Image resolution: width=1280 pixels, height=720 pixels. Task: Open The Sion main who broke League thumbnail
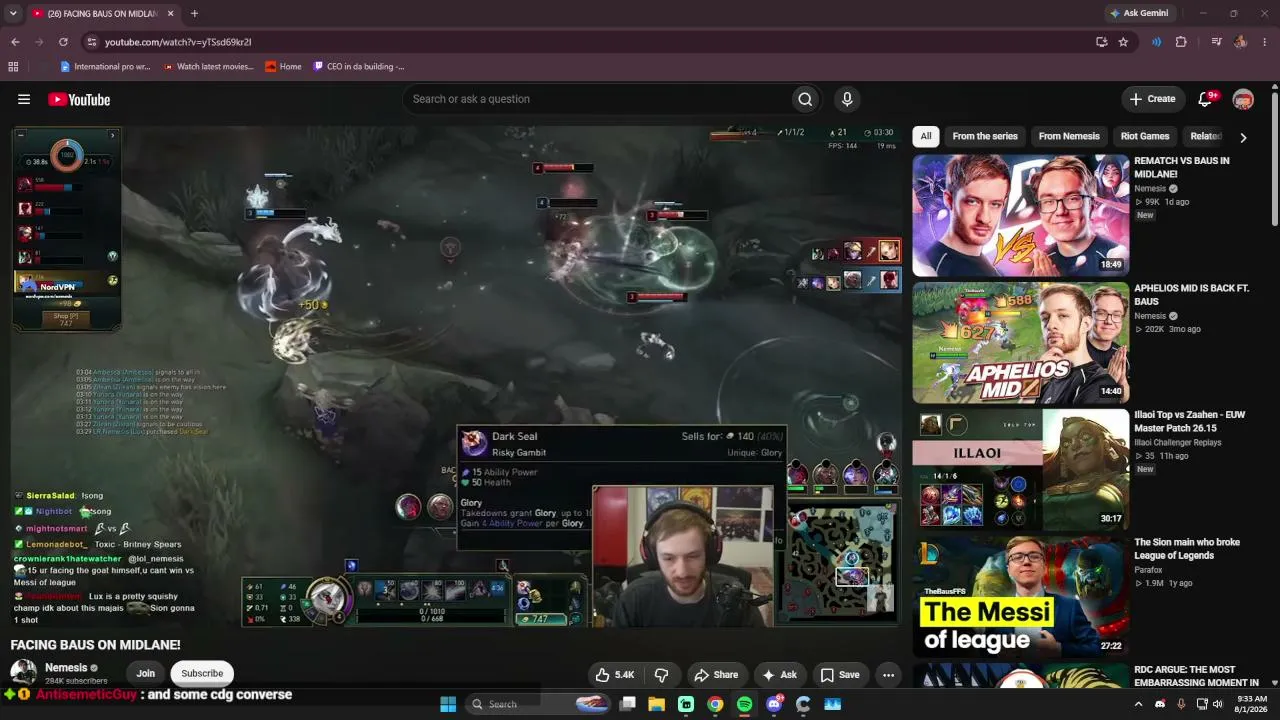pos(1021,596)
